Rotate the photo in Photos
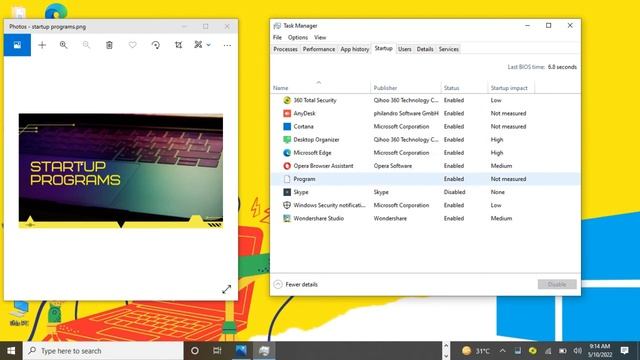640x360 pixels. pos(156,45)
